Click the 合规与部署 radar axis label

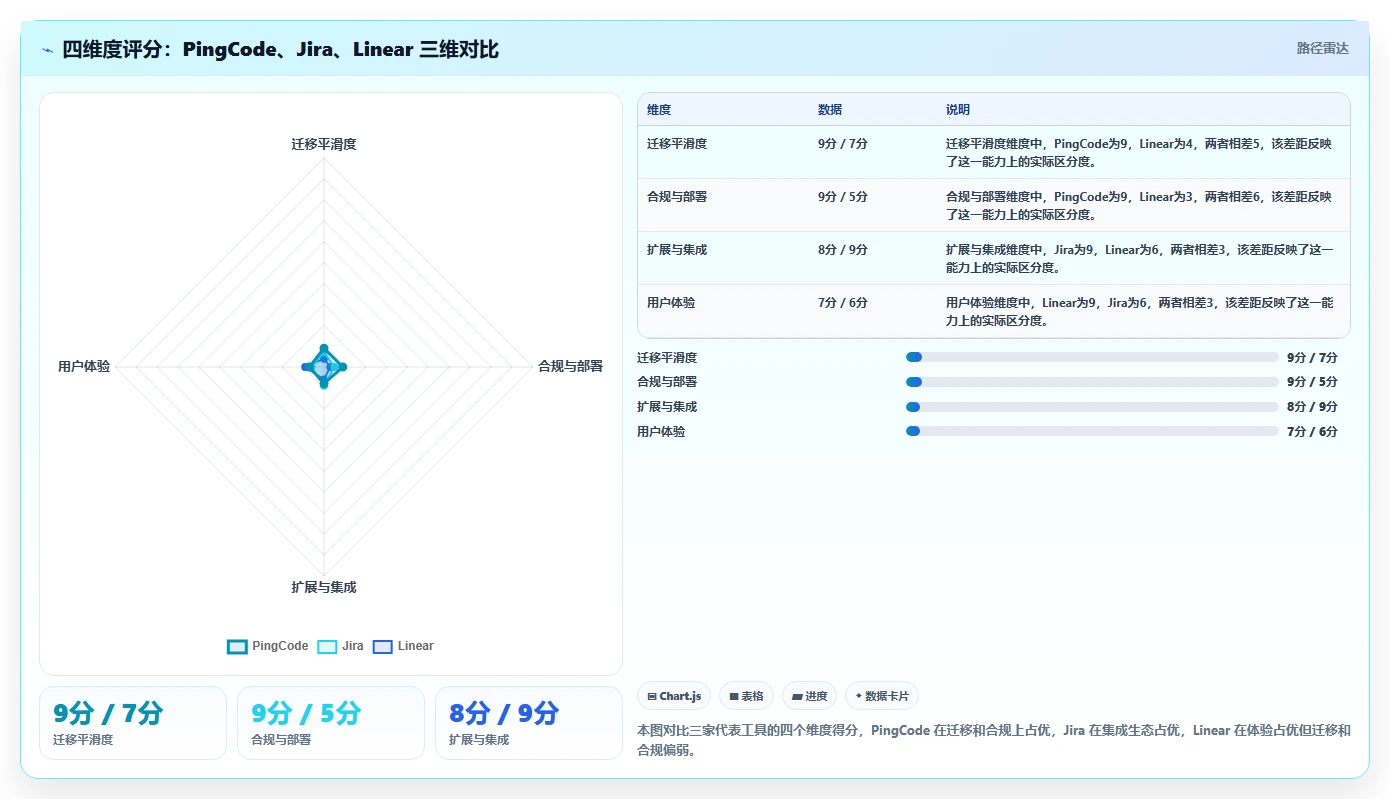[570, 367]
